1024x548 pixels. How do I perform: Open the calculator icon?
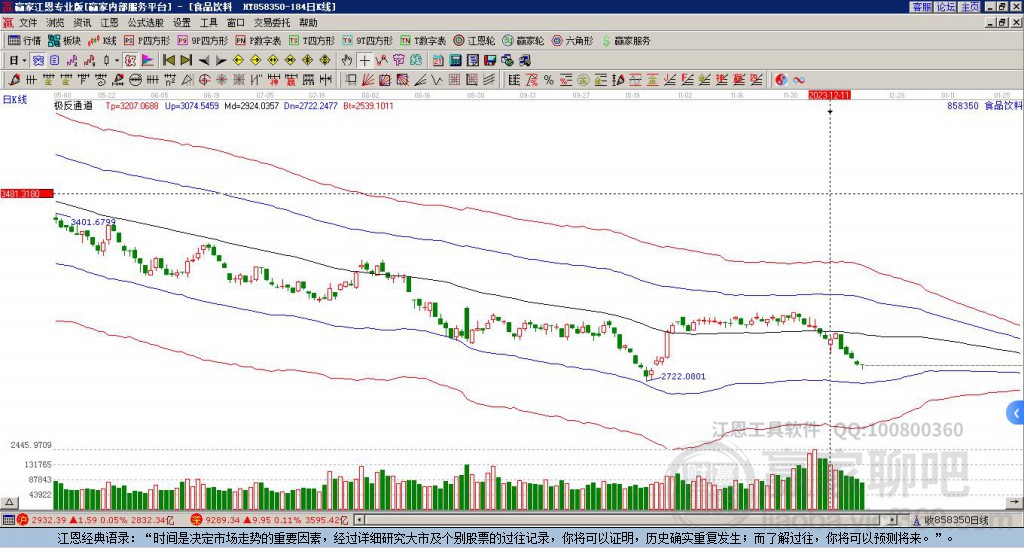point(455,61)
